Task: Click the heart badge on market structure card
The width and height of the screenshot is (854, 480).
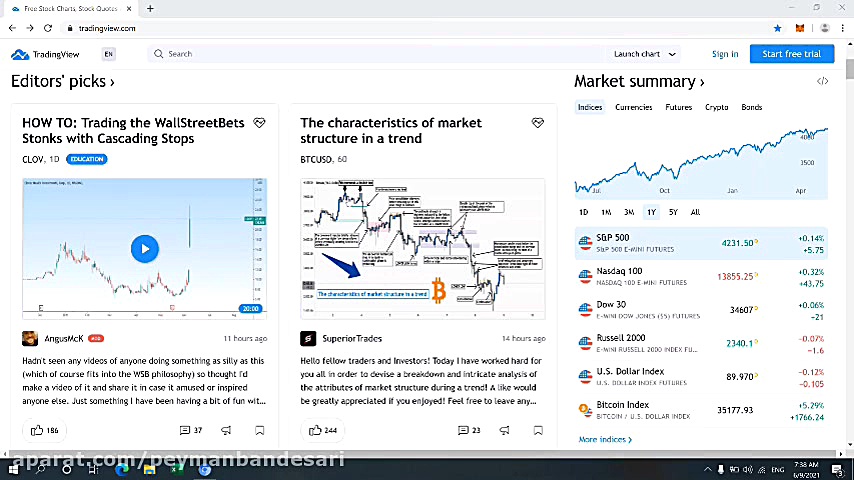Action: (538, 123)
